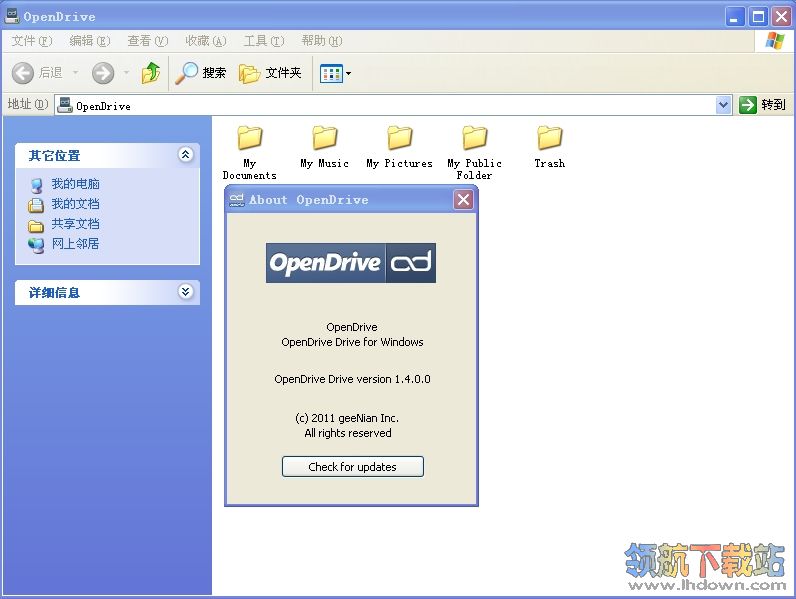Open Network Places (网上邻居) link
Viewport: 796px width, 599px height.
click(75, 244)
